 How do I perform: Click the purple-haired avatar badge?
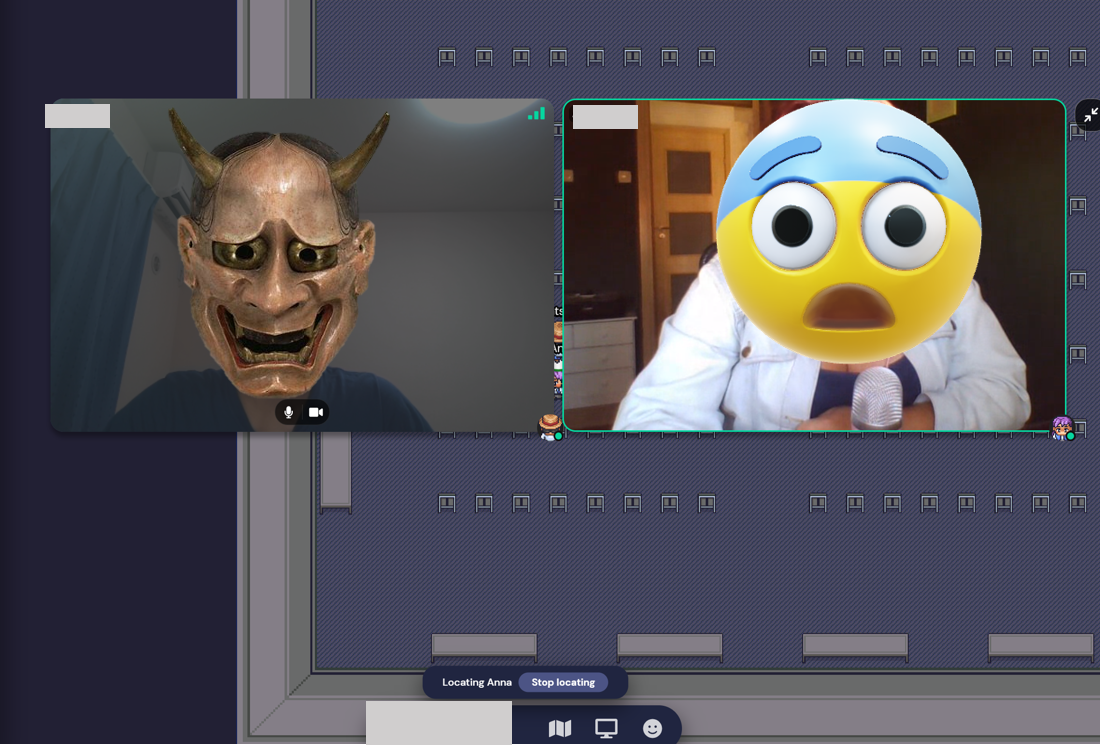[1064, 428]
